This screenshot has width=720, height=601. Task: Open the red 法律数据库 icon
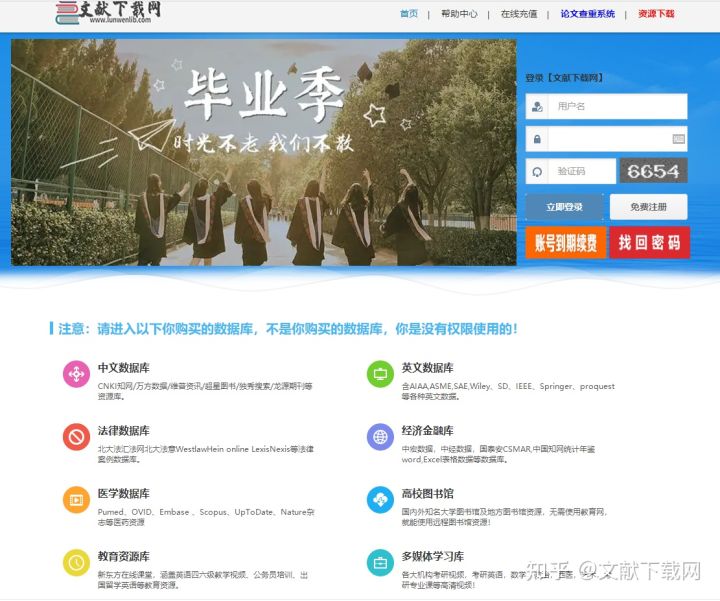(x=76, y=437)
